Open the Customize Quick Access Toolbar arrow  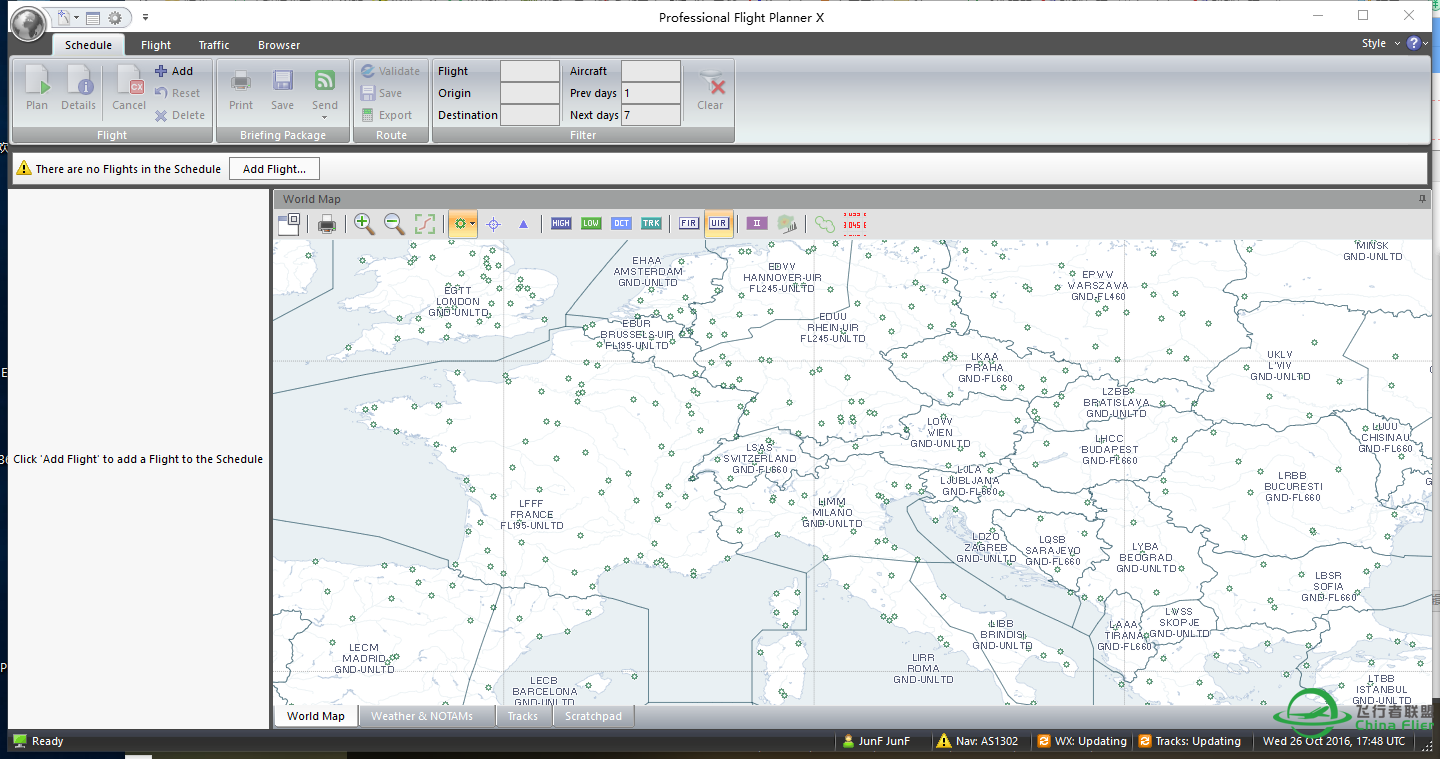pyautogui.click(x=145, y=17)
